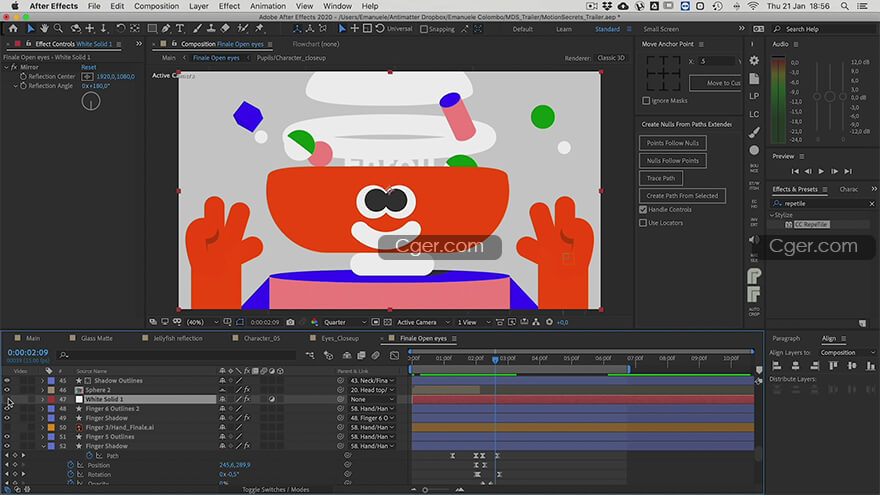The image size is (880, 495).
Task: Click the Toggle Switches / Modes button
Action: pyautogui.click(x=276, y=489)
